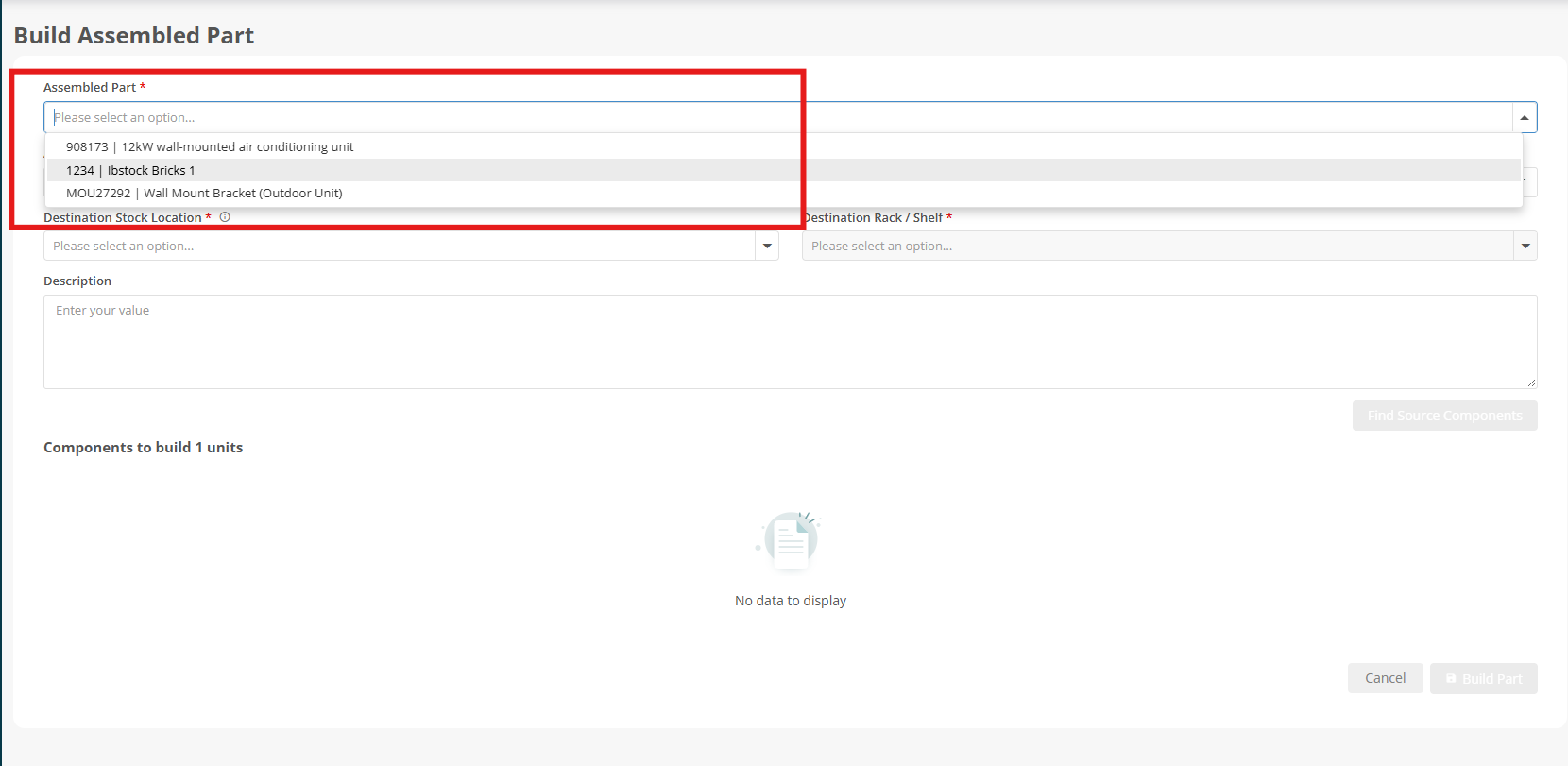Click the Components to build 1 units heading
The image size is (1568, 766).
tap(144, 448)
